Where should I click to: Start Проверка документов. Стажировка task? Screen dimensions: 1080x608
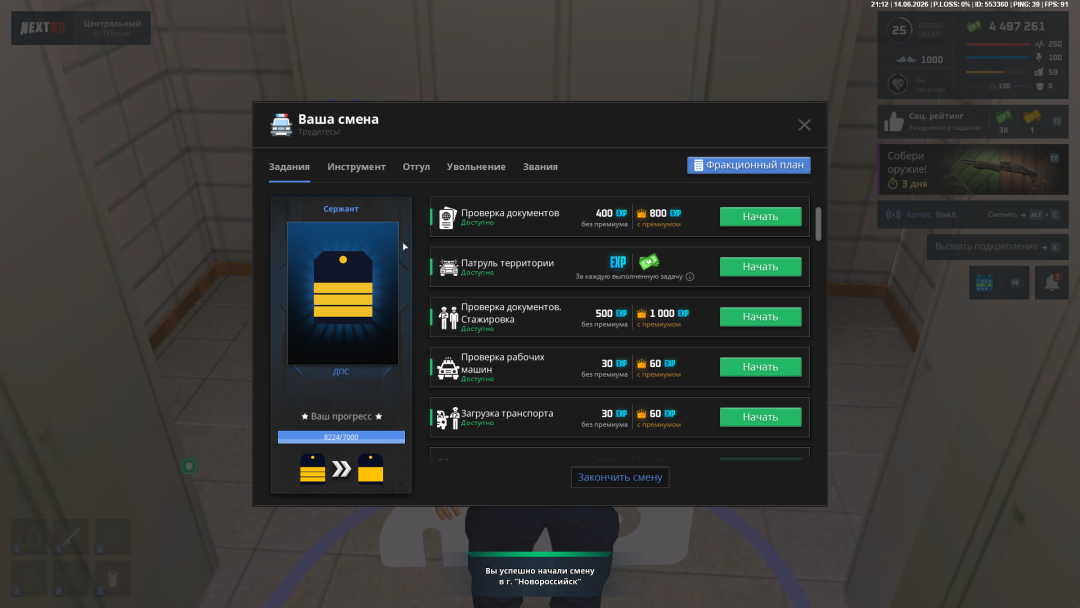tap(760, 317)
